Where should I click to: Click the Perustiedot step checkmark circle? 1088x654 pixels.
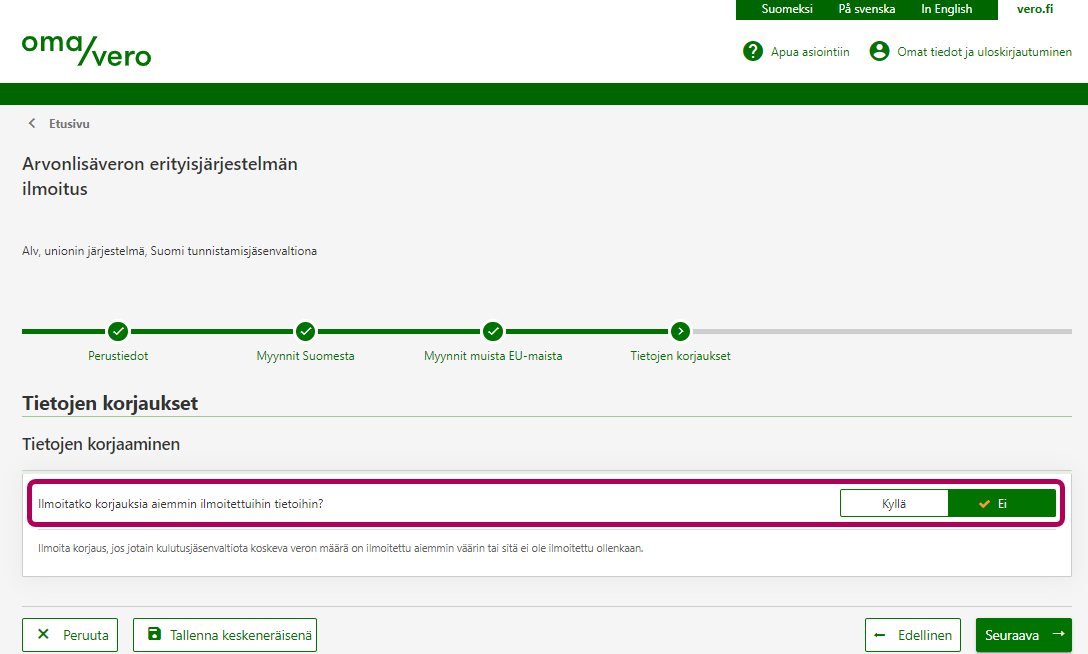point(118,331)
